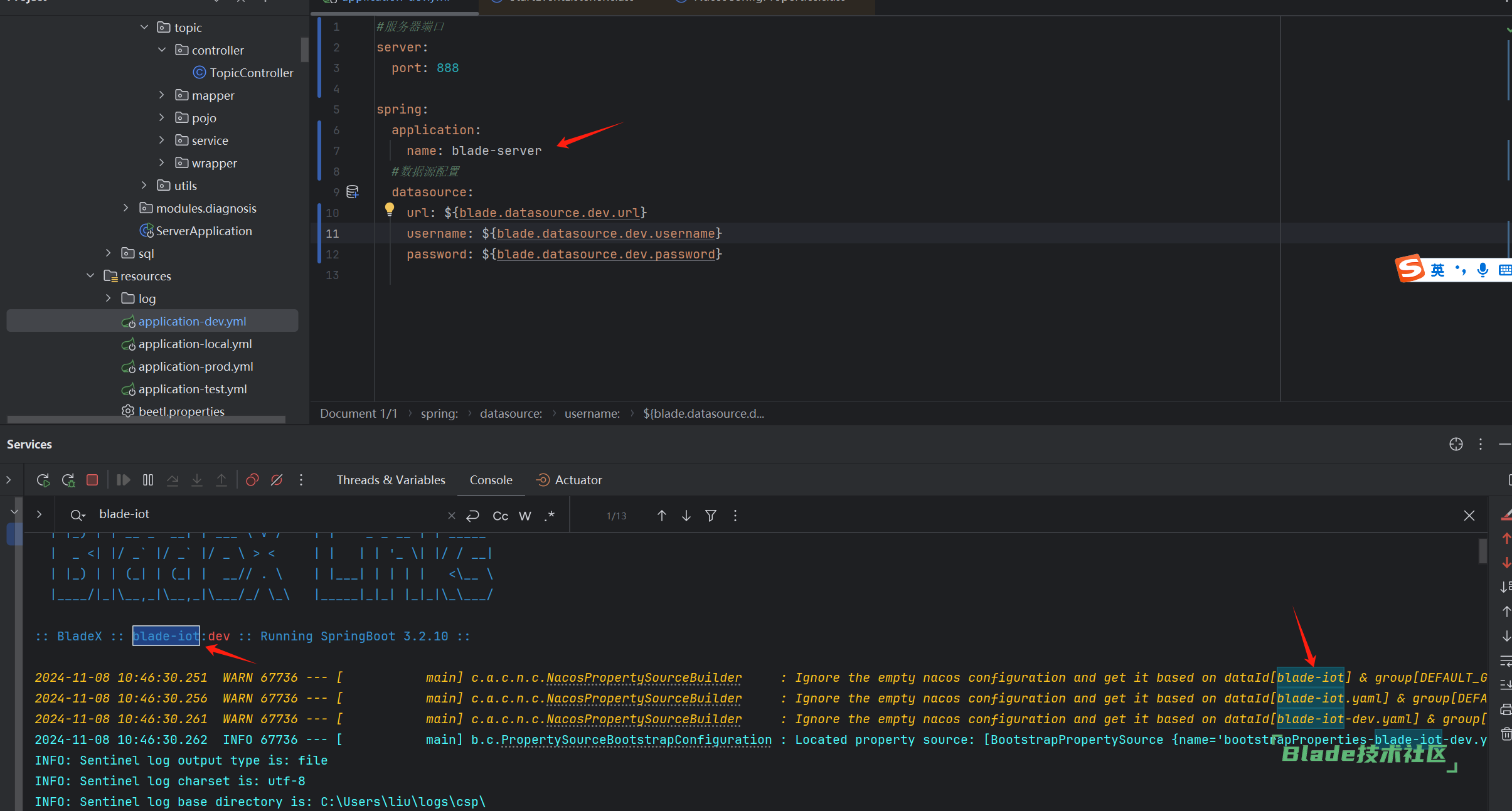
Task: Open View Breakpoints red circles icon
Action: 252,480
